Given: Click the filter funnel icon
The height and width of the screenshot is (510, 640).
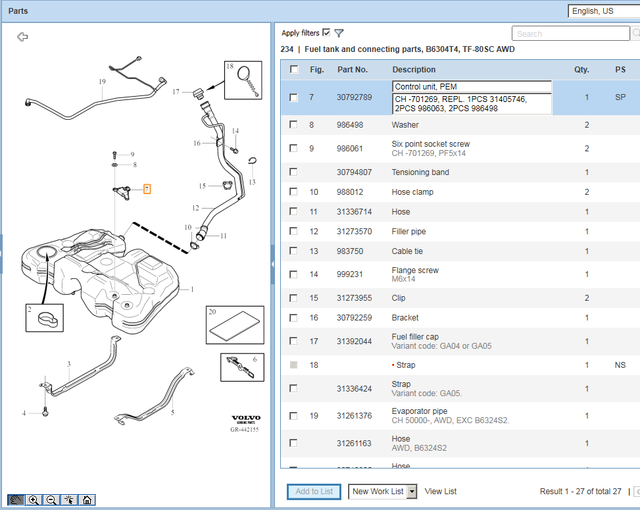Looking at the screenshot, I should pos(339,33).
